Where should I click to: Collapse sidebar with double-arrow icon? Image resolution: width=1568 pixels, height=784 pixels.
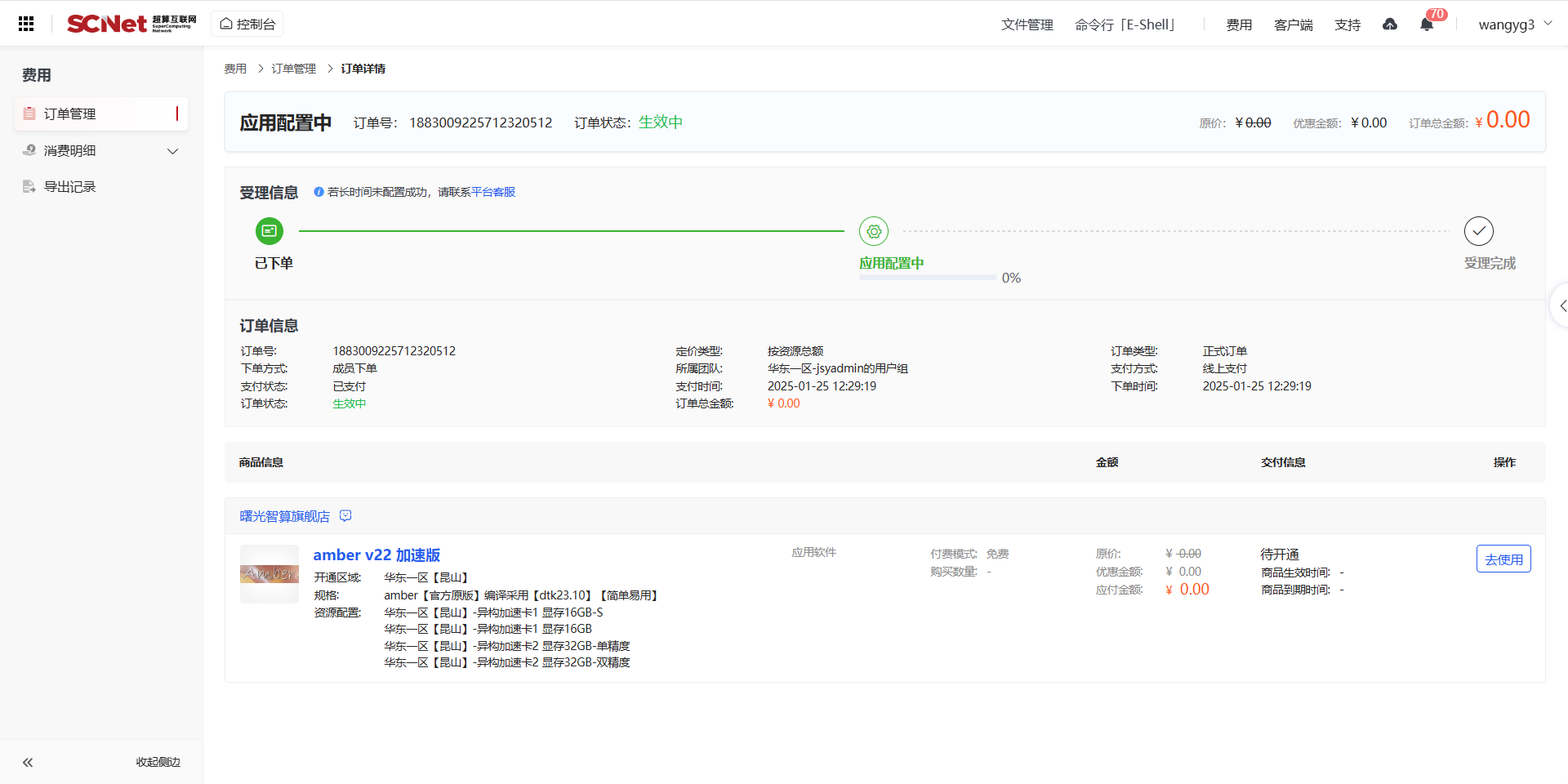coord(28,762)
